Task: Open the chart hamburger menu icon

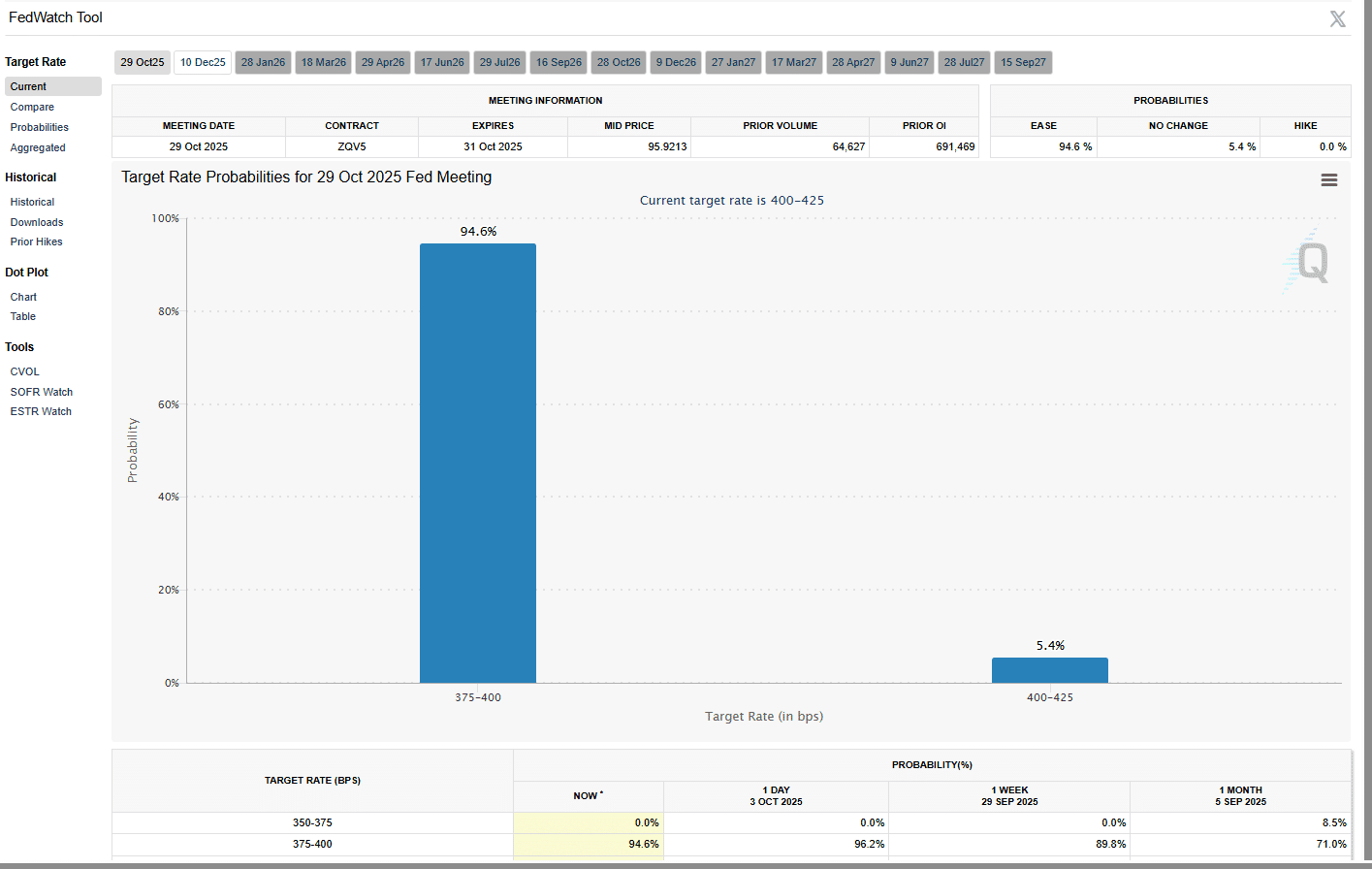Action: click(1328, 180)
